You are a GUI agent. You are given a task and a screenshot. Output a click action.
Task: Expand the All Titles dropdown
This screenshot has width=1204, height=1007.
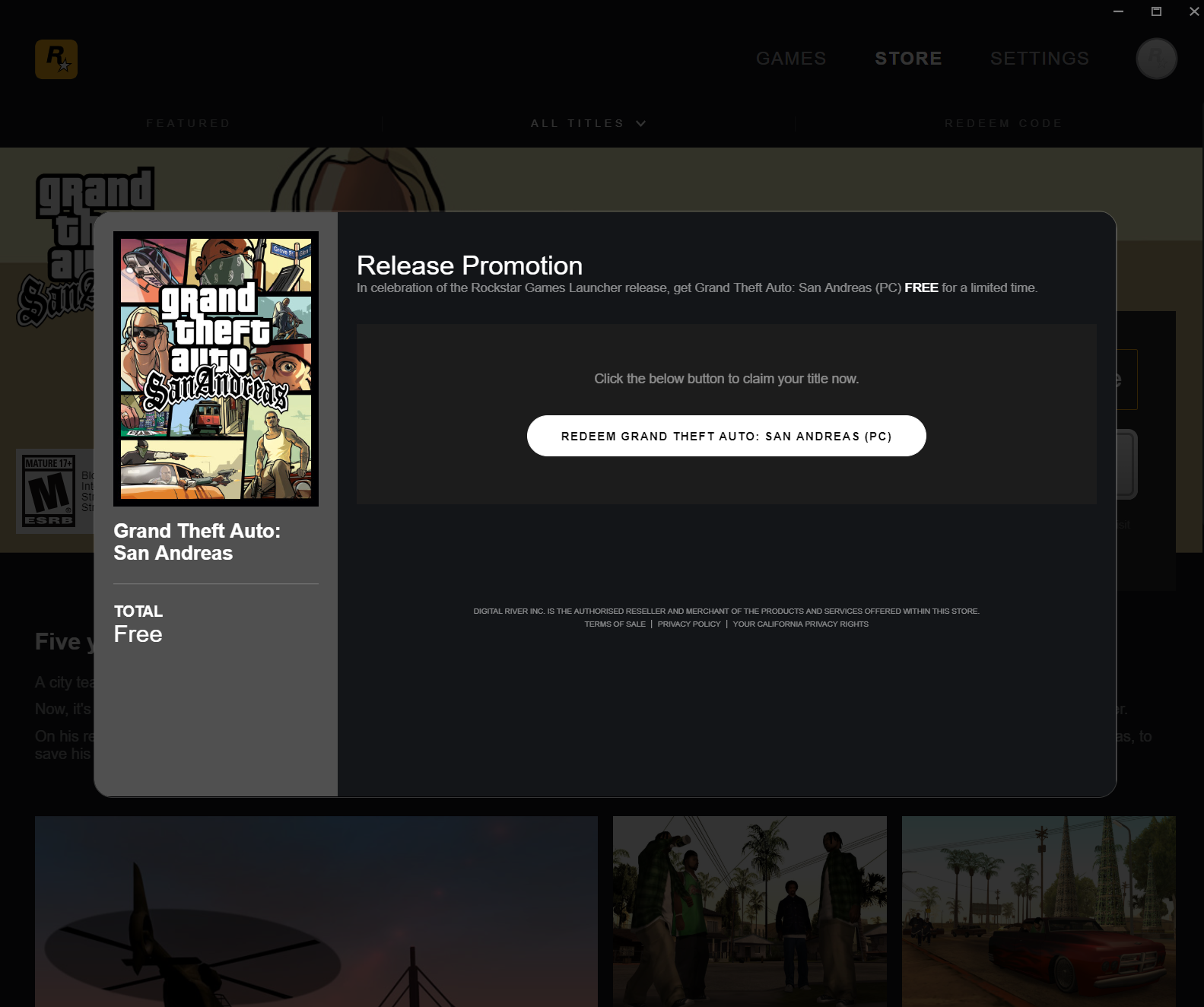pos(577,123)
